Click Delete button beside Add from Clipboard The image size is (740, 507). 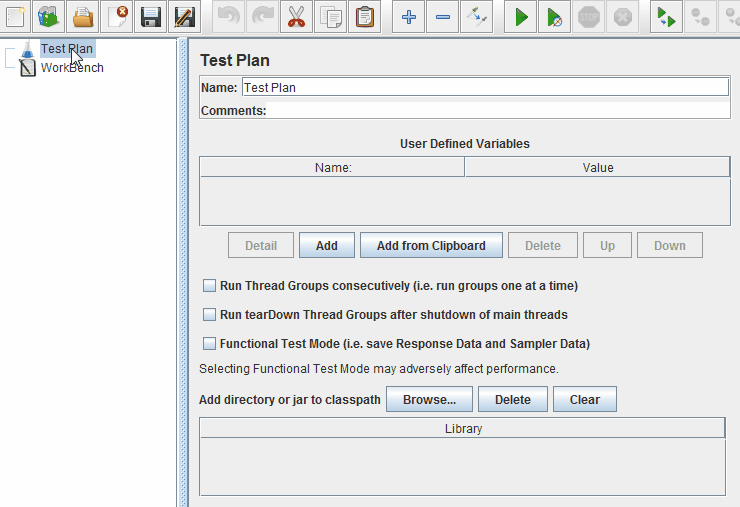pos(543,245)
